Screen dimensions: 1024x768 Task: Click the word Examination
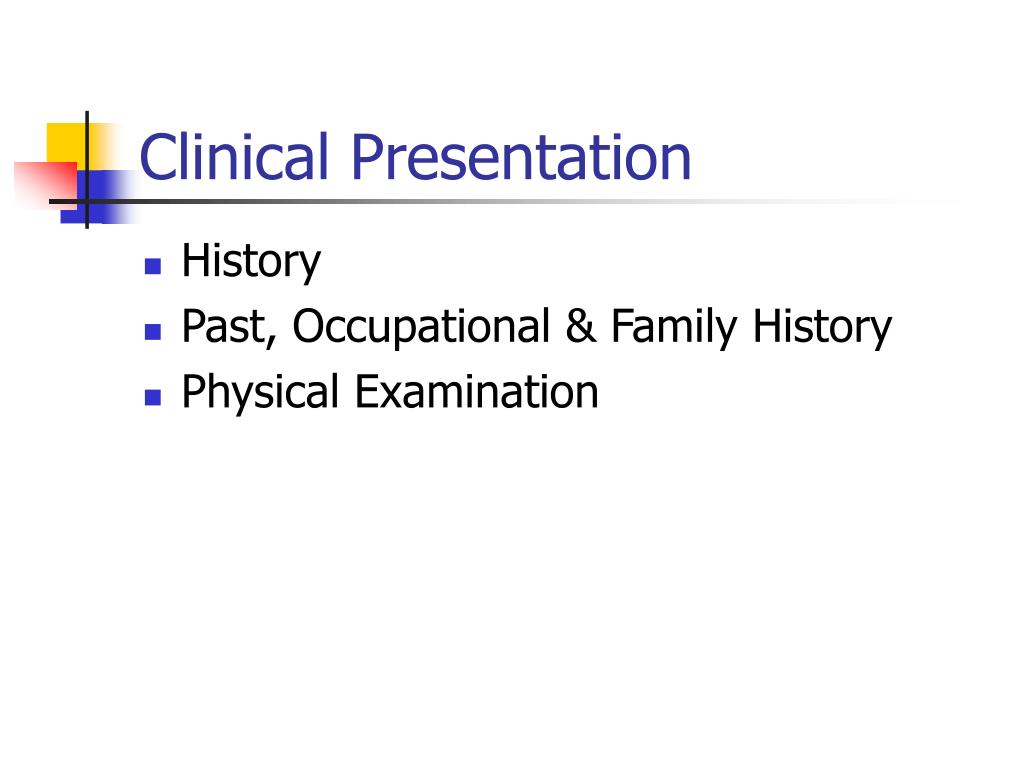click(476, 392)
